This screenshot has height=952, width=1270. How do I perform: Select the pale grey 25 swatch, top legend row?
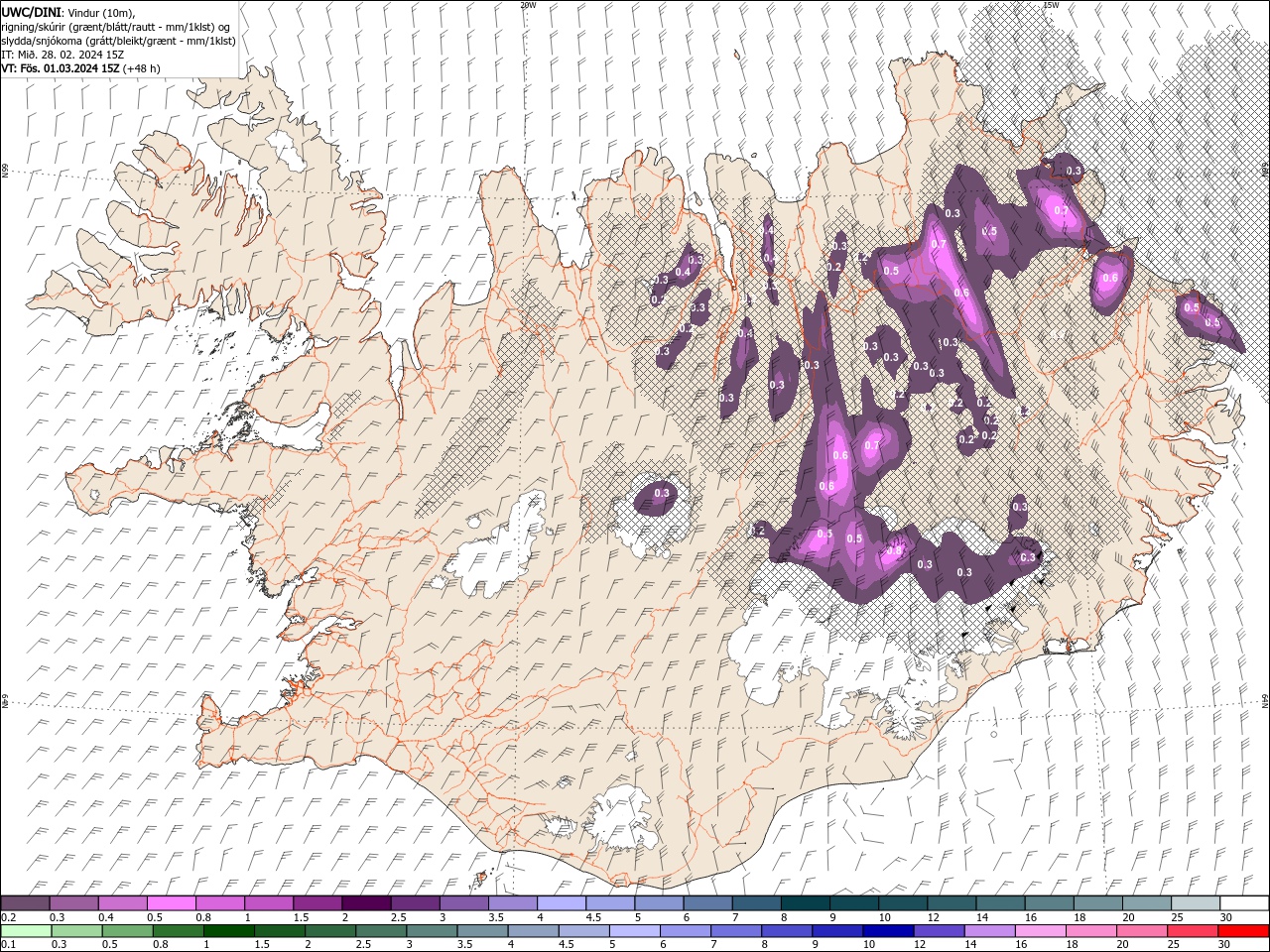1196,903
